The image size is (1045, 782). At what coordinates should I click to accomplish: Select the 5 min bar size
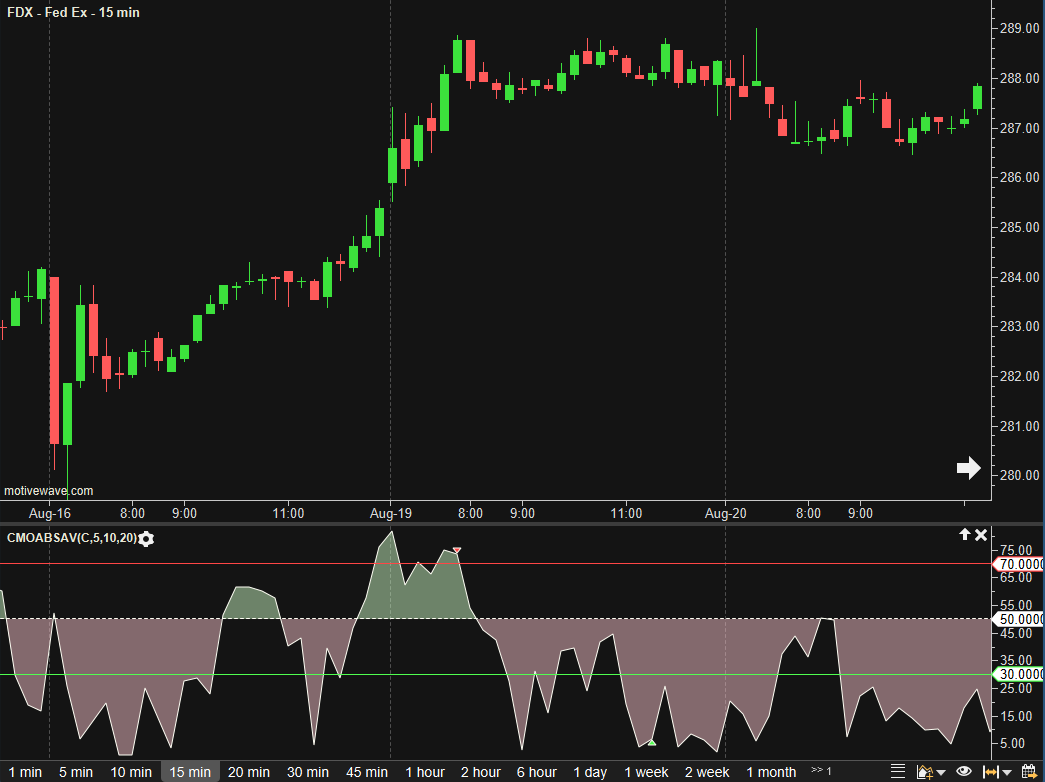(76, 772)
